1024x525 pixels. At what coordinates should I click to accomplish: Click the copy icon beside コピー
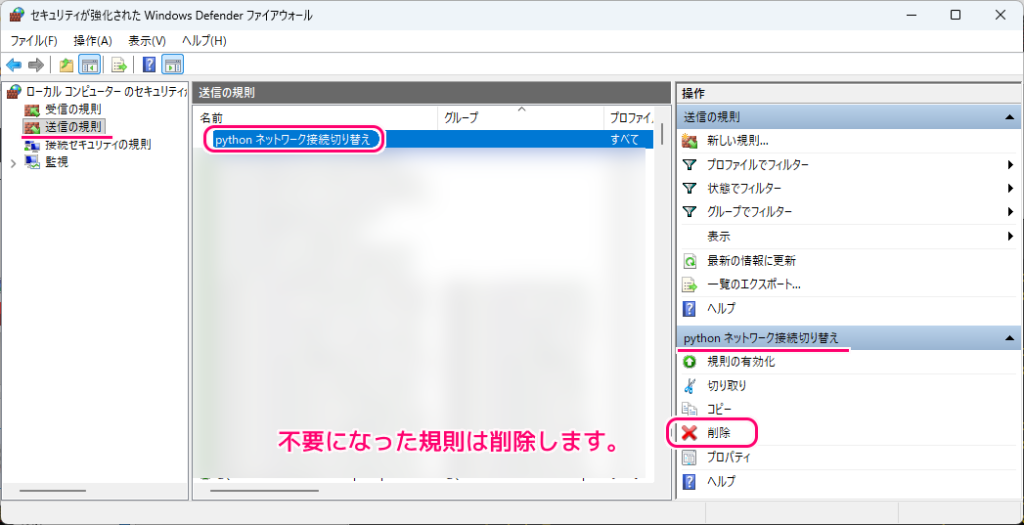pyautogui.click(x=690, y=410)
